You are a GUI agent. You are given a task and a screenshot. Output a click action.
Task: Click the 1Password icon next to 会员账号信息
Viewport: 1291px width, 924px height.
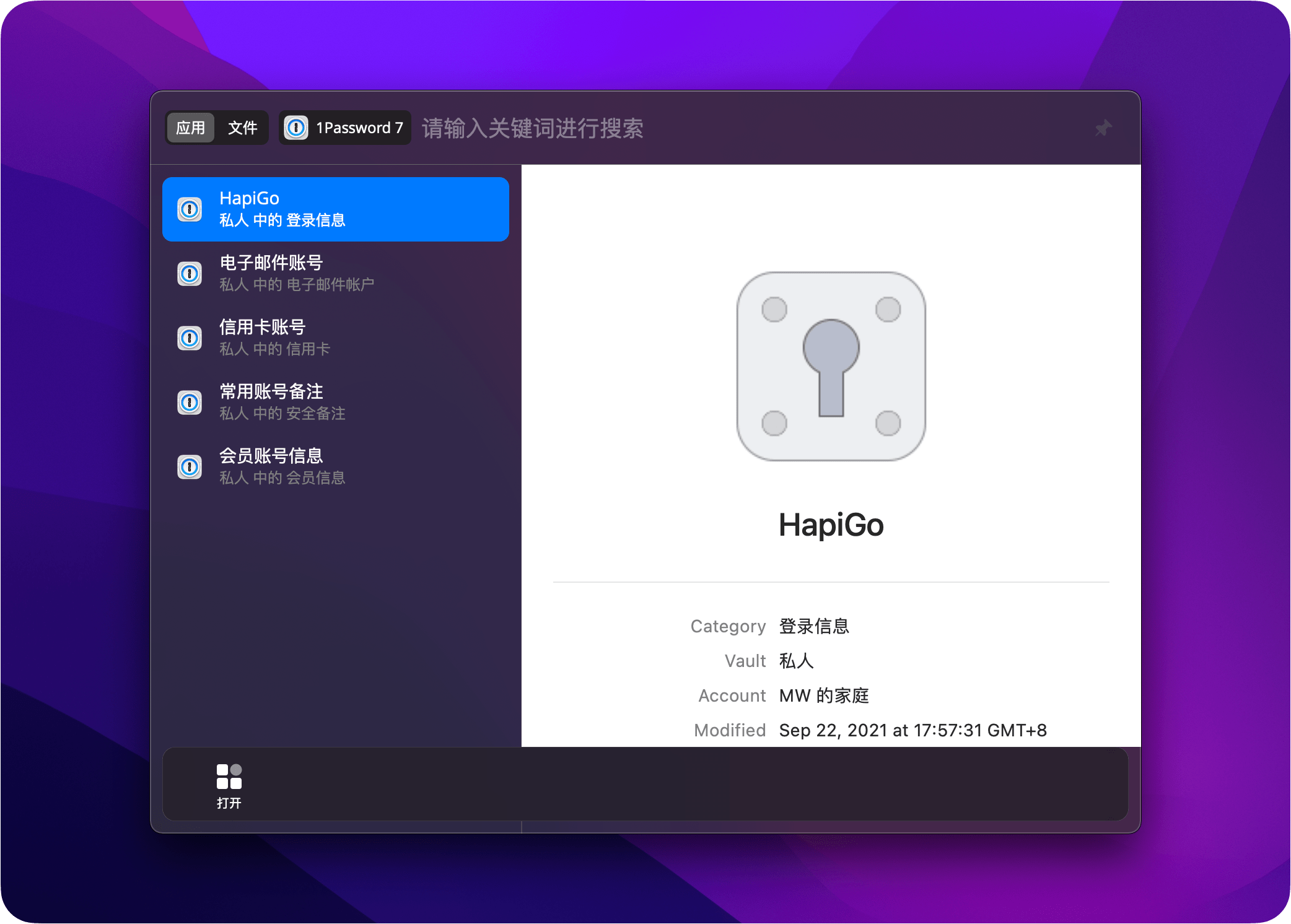click(190, 466)
